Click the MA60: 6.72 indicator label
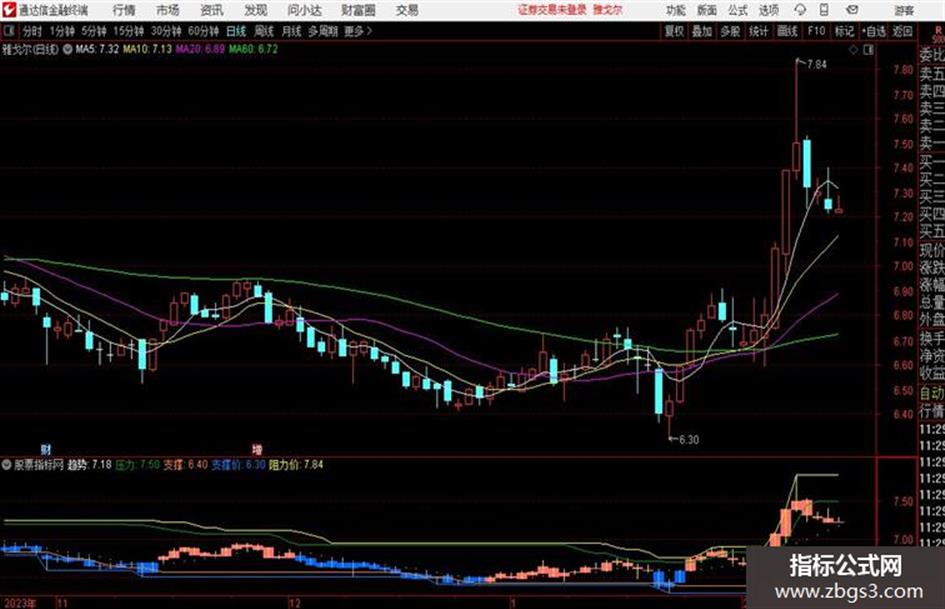 tap(253, 49)
